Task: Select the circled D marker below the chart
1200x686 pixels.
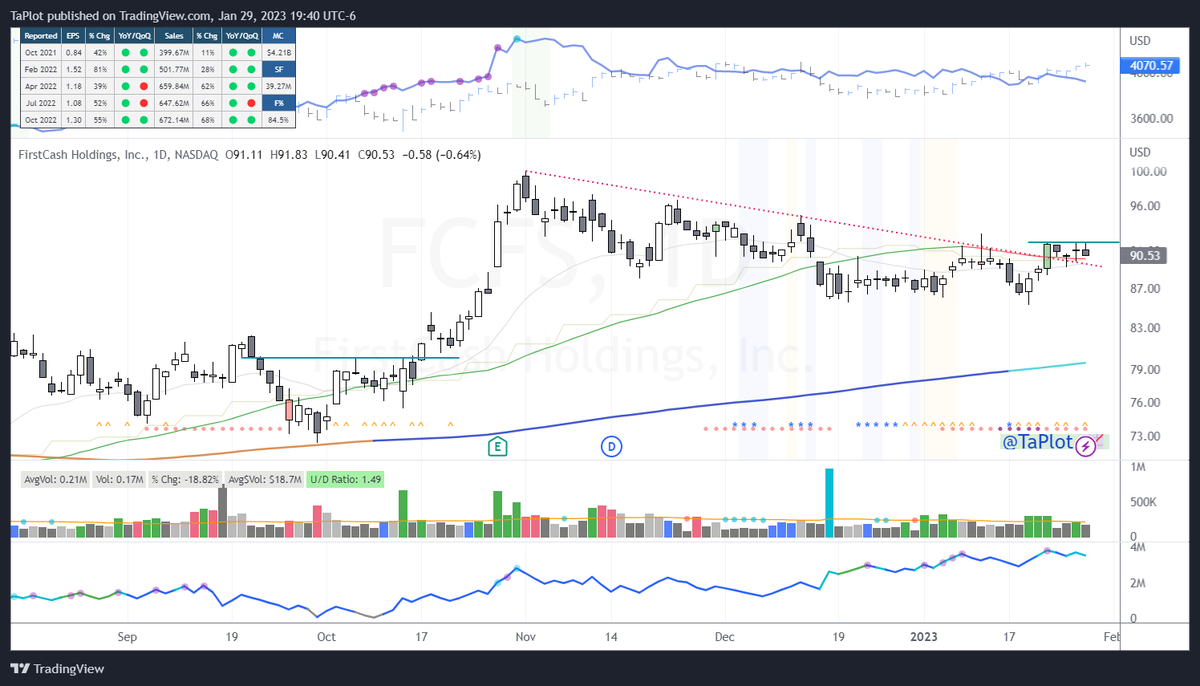Action: [611, 447]
